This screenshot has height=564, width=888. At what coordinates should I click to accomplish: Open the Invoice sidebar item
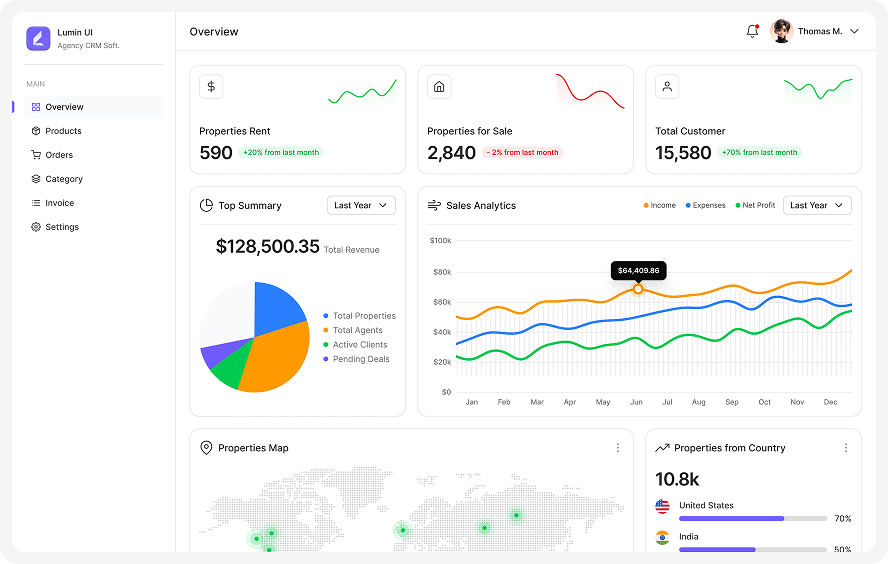[59, 203]
